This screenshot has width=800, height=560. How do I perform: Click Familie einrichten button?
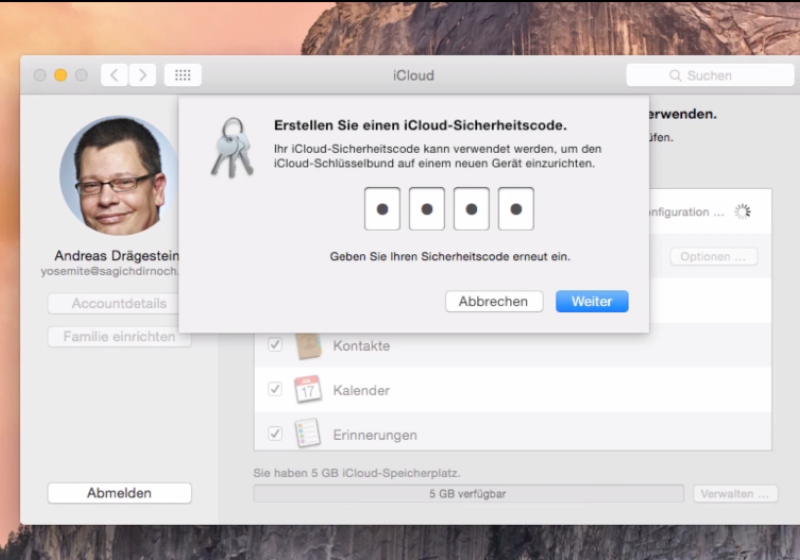pyautogui.click(x=119, y=337)
